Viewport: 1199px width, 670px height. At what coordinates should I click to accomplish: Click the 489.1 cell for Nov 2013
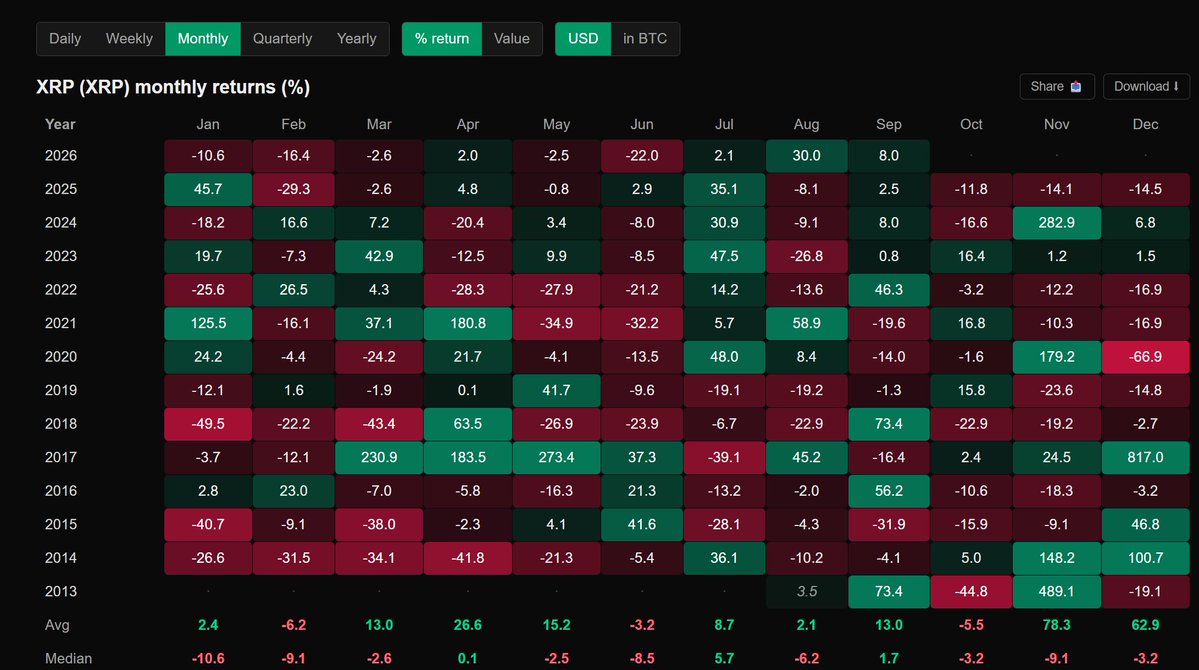coord(1057,591)
